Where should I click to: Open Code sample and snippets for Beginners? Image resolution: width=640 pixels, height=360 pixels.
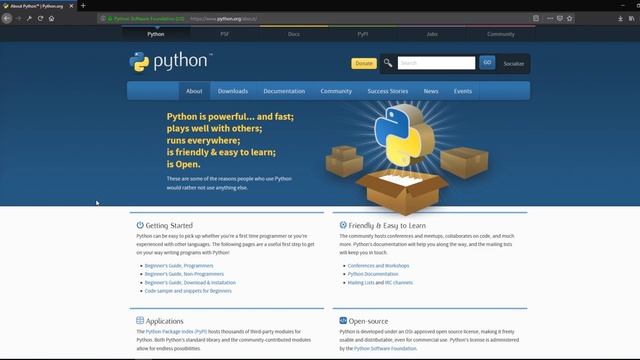(x=188, y=291)
